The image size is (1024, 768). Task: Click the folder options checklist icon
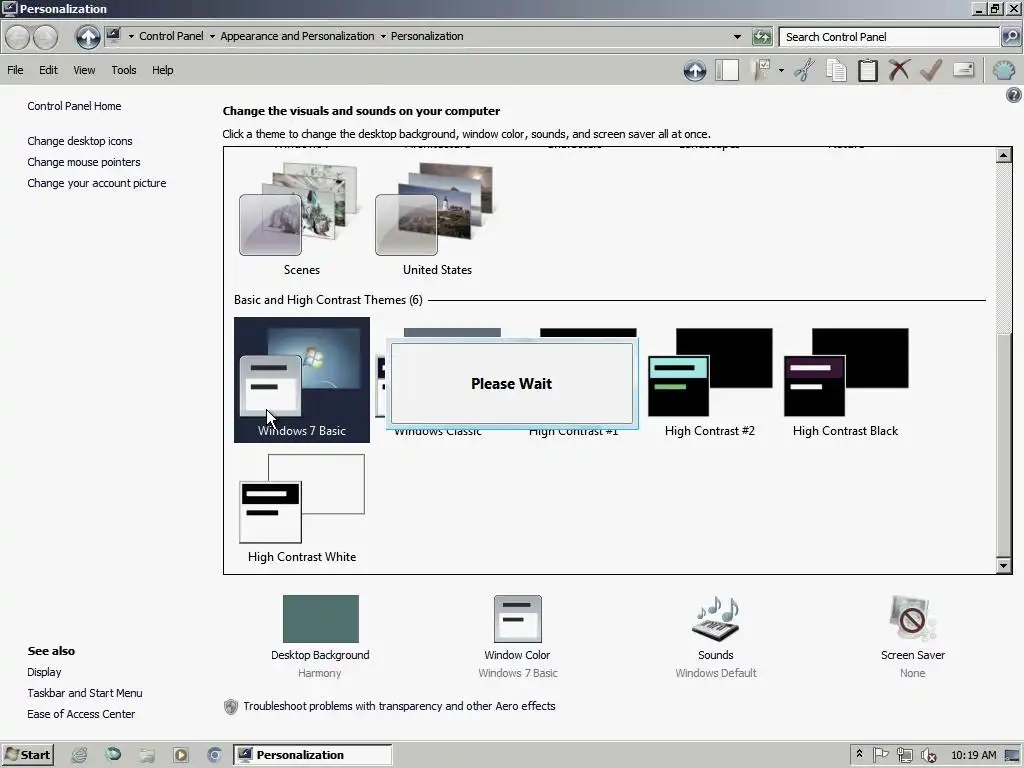(x=763, y=70)
